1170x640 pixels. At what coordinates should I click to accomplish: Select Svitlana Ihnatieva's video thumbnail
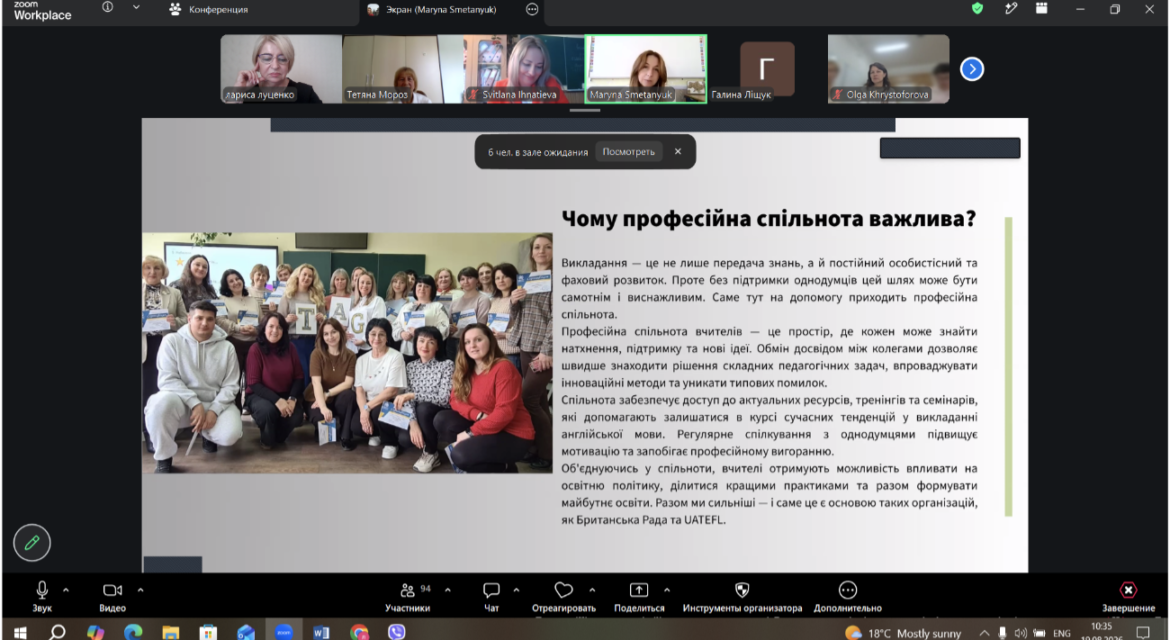(524, 69)
